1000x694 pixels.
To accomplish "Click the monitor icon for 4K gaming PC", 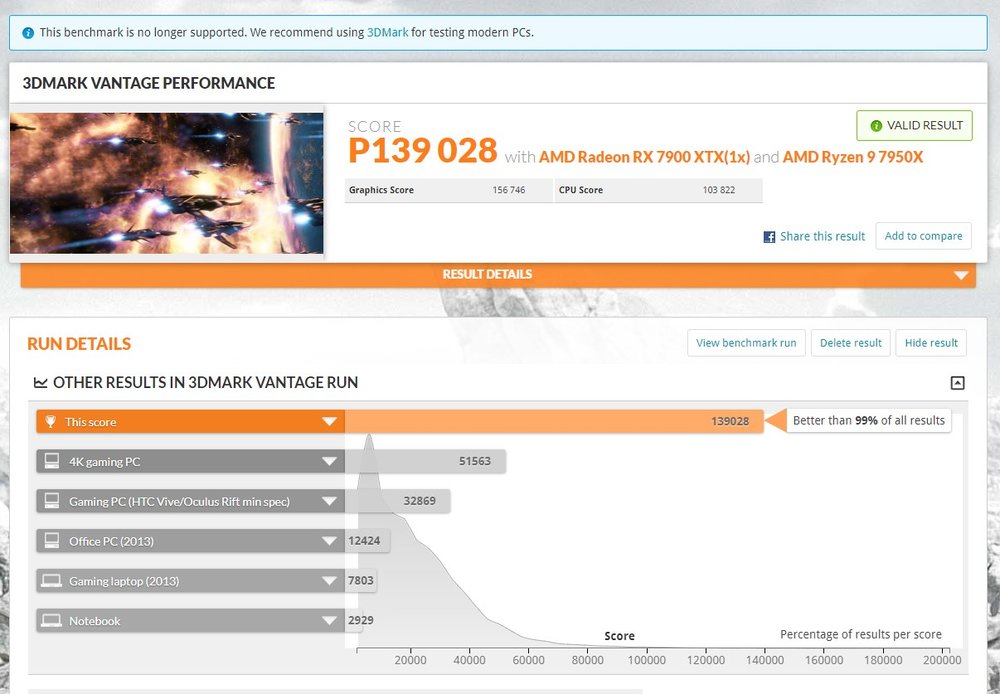I will pyautogui.click(x=51, y=461).
